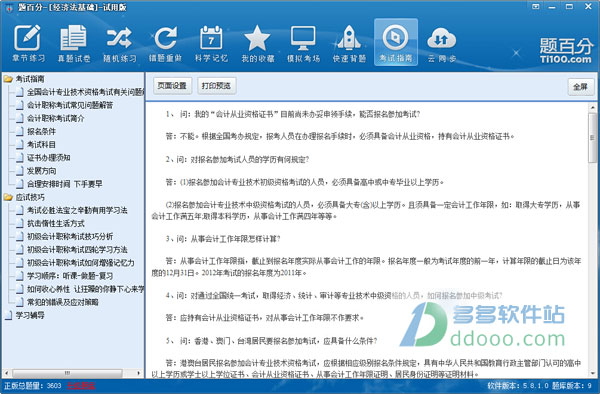
Task: Start 随机练习 shuffle practice
Action: point(120,42)
